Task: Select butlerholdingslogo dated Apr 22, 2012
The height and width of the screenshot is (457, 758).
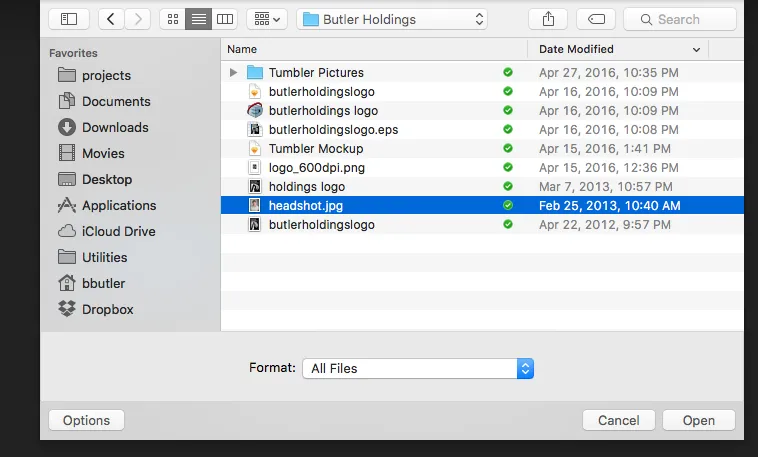Action: (x=482, y=224)
